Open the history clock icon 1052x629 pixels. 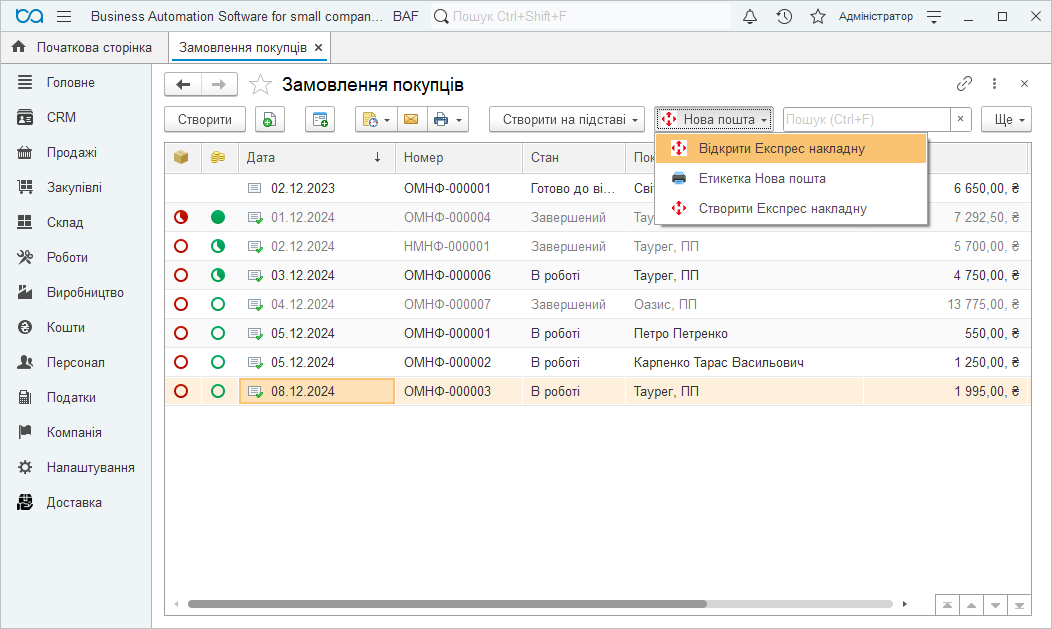pos(784,17)
